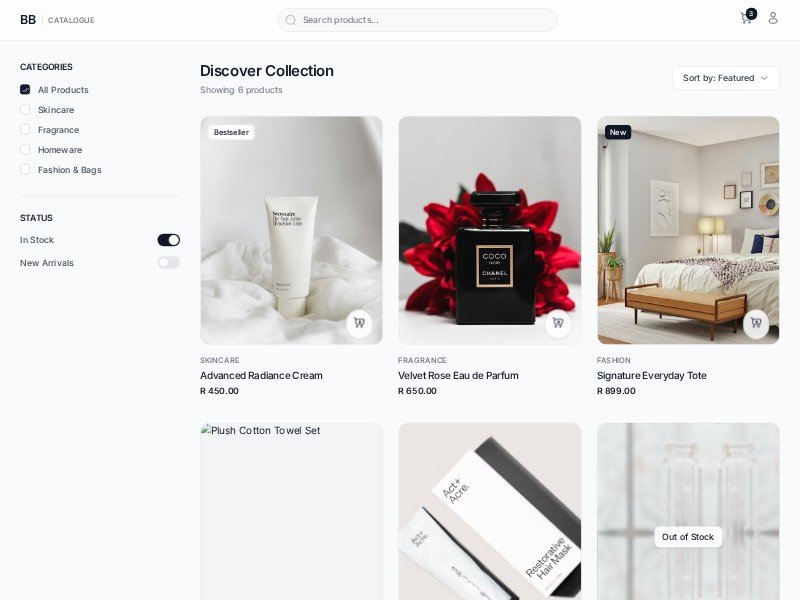Check the Skincare category checkbox
This screenshot has width=800, height=600.
[25, 110]
